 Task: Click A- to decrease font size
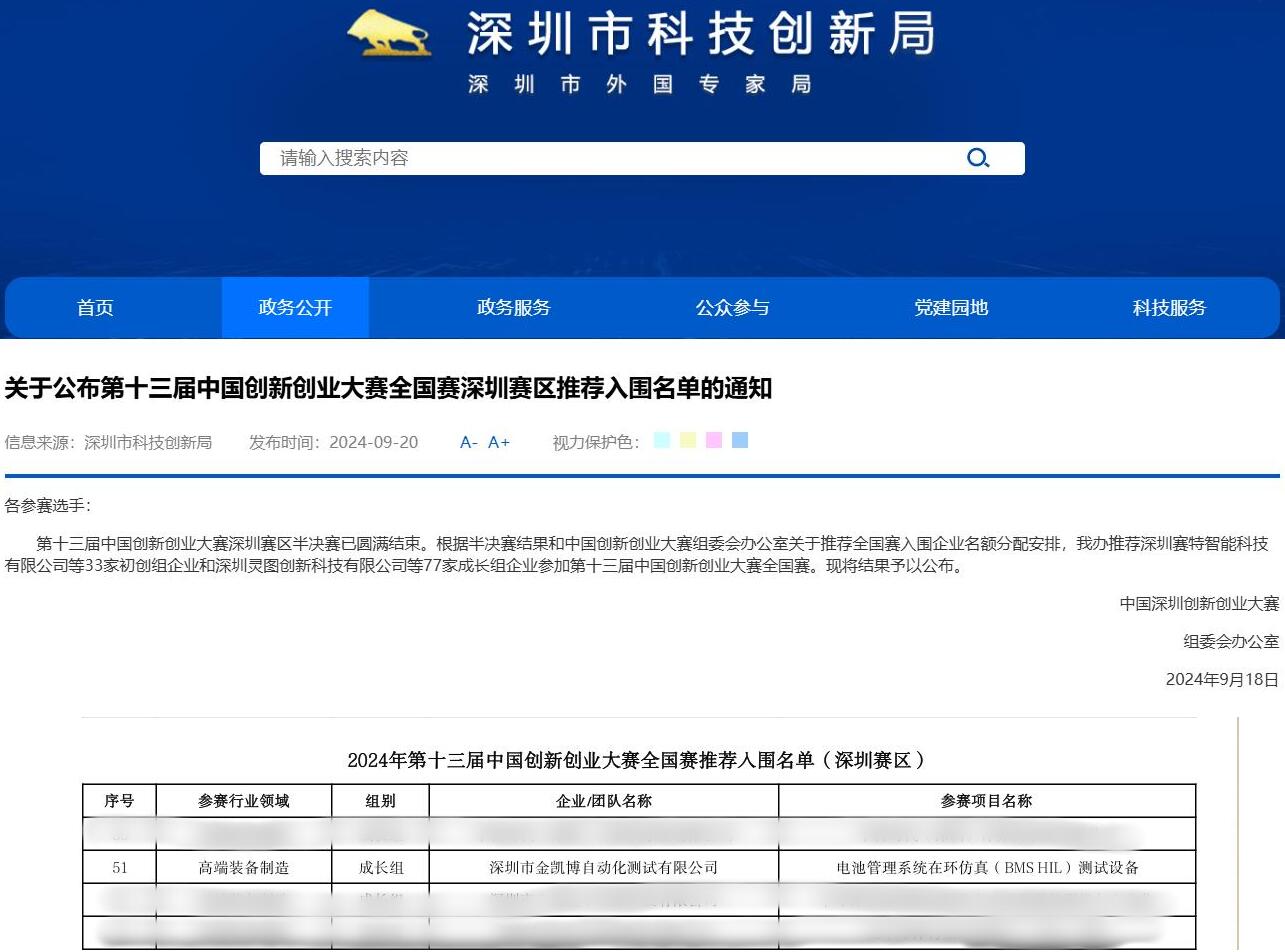pos(467,442)
